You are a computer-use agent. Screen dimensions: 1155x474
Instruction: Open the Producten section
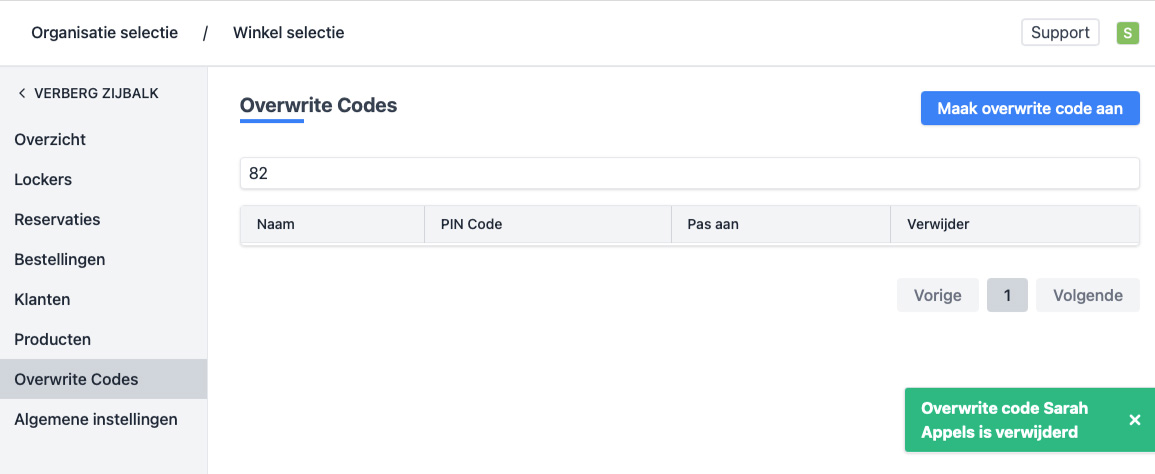[x=52, y=339]
